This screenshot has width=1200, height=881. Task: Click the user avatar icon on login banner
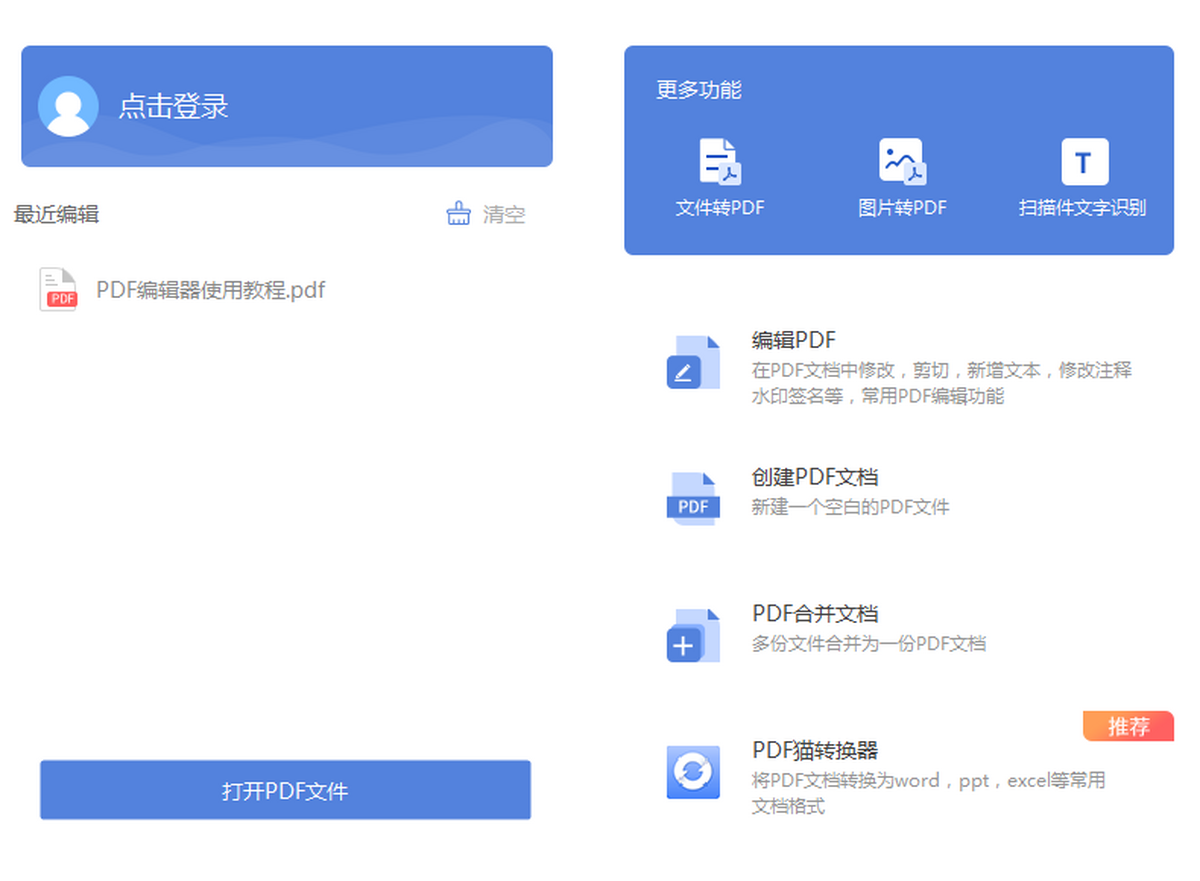(x=68, y=107)
